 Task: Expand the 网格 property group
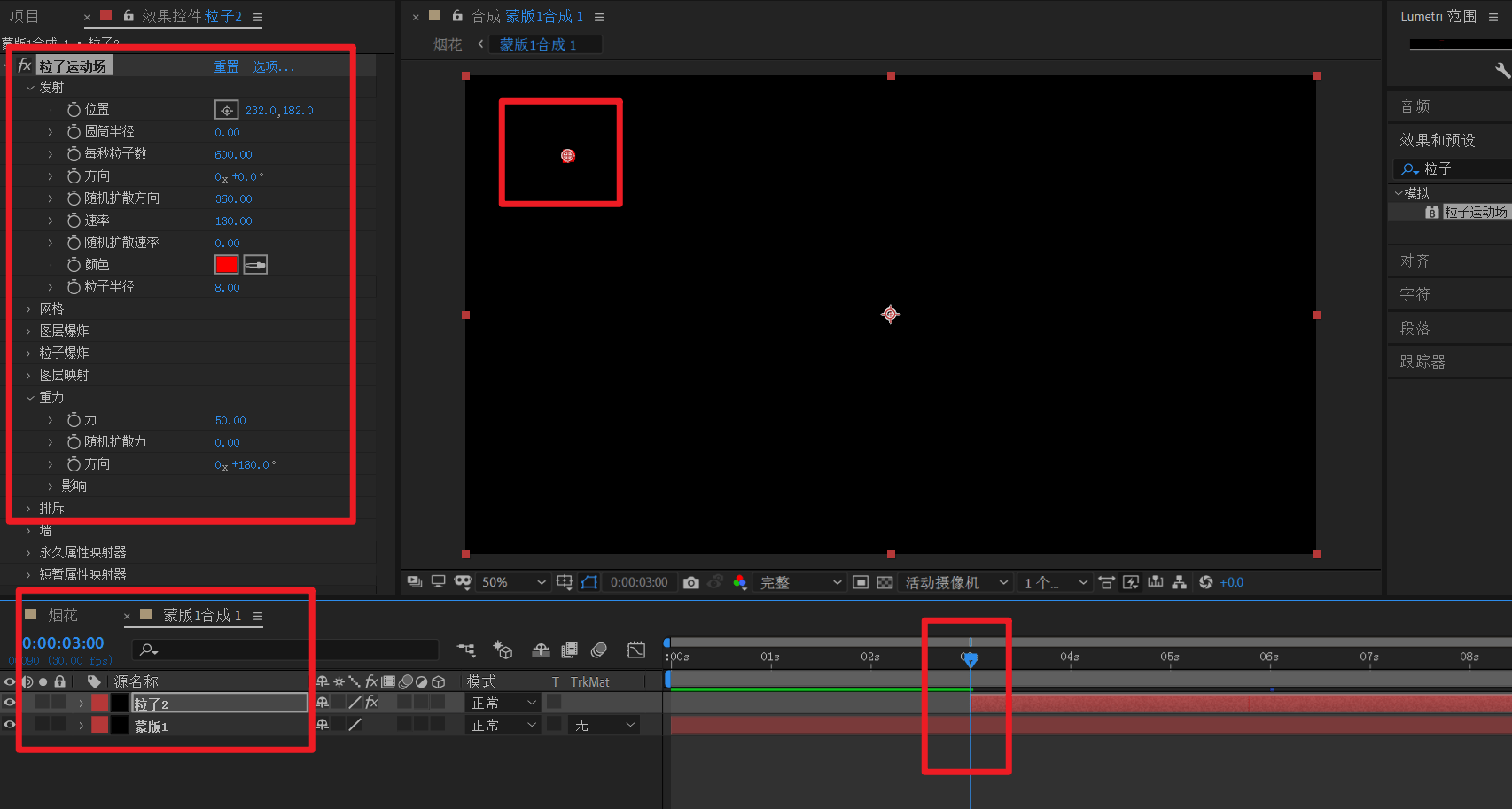tap(28, 309)
